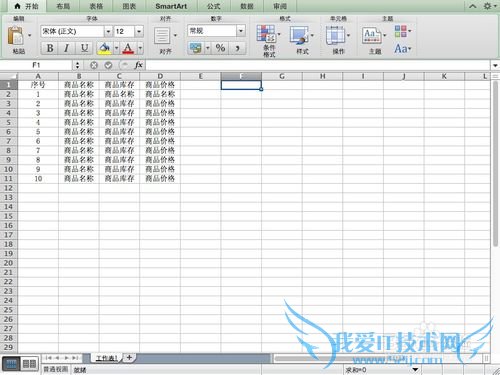The height and width of the screenshot is (375, 500).
Task: Select row 12 header
Action: tap(9, 188)
